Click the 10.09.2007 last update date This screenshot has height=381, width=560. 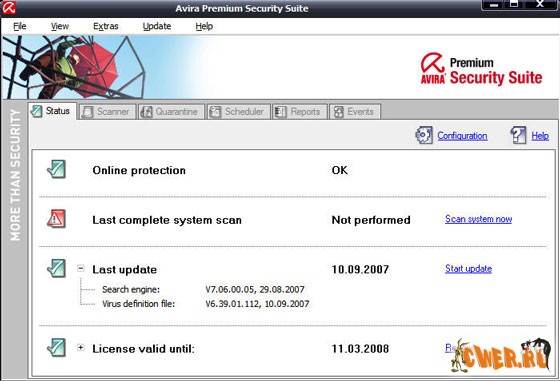[x=360, y=270]
